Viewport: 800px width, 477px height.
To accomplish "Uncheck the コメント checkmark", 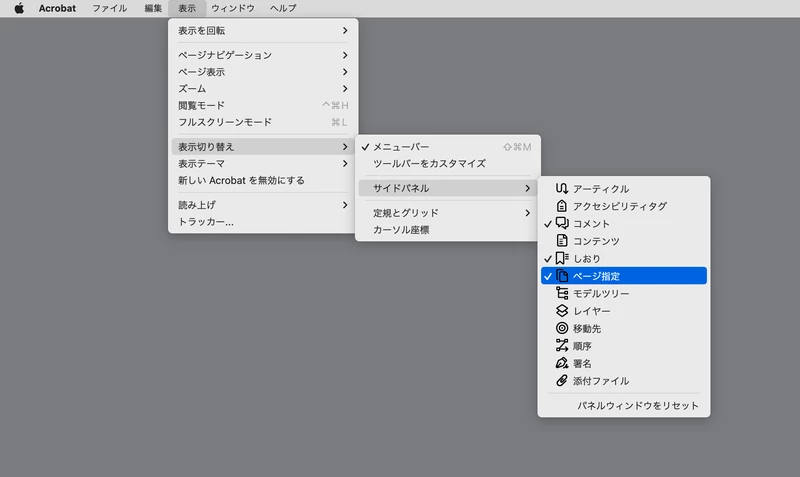I will tap(548, 223).
